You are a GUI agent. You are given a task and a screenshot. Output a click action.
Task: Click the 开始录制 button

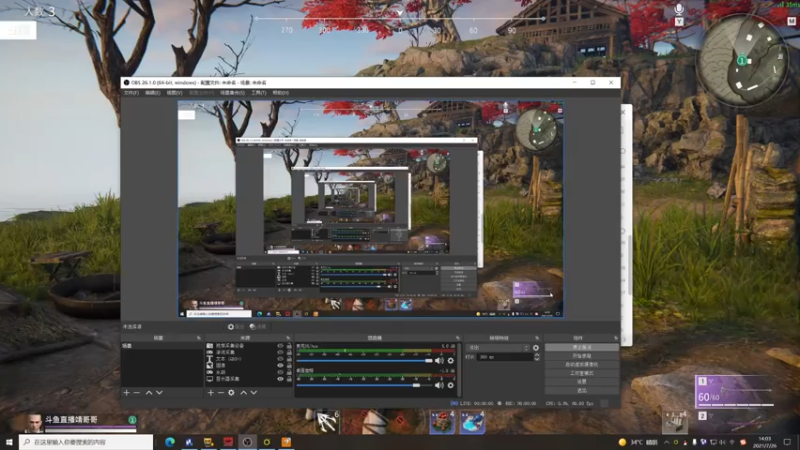coord(582,356)
